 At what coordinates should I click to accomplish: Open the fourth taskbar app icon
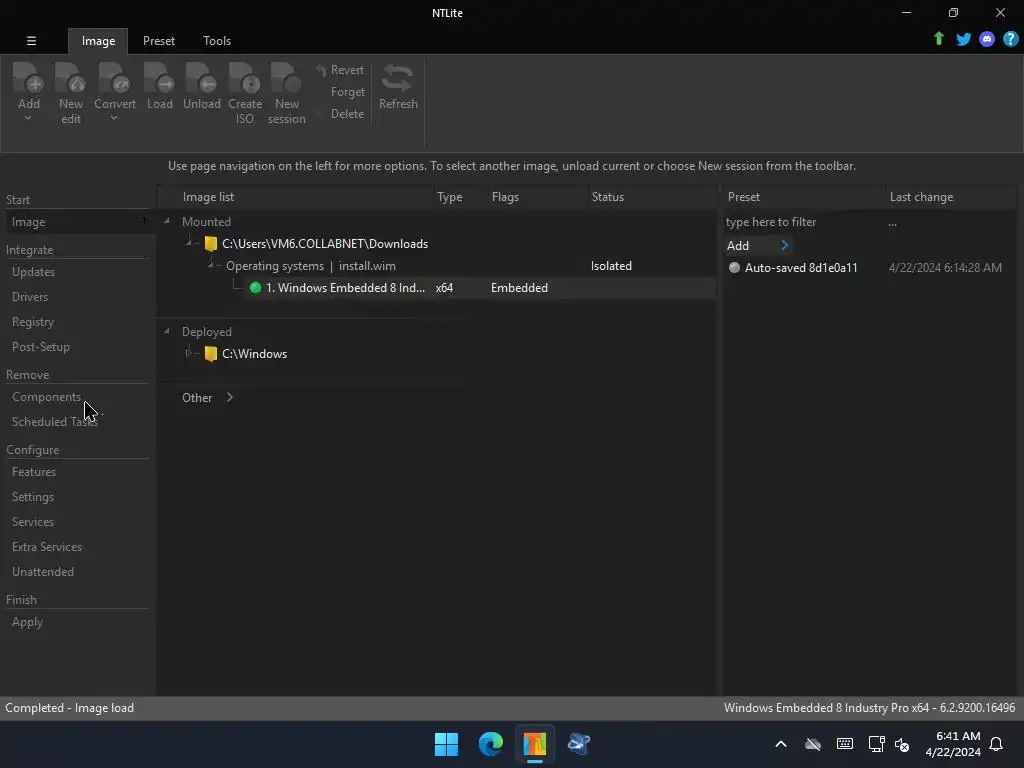point(579,743)
